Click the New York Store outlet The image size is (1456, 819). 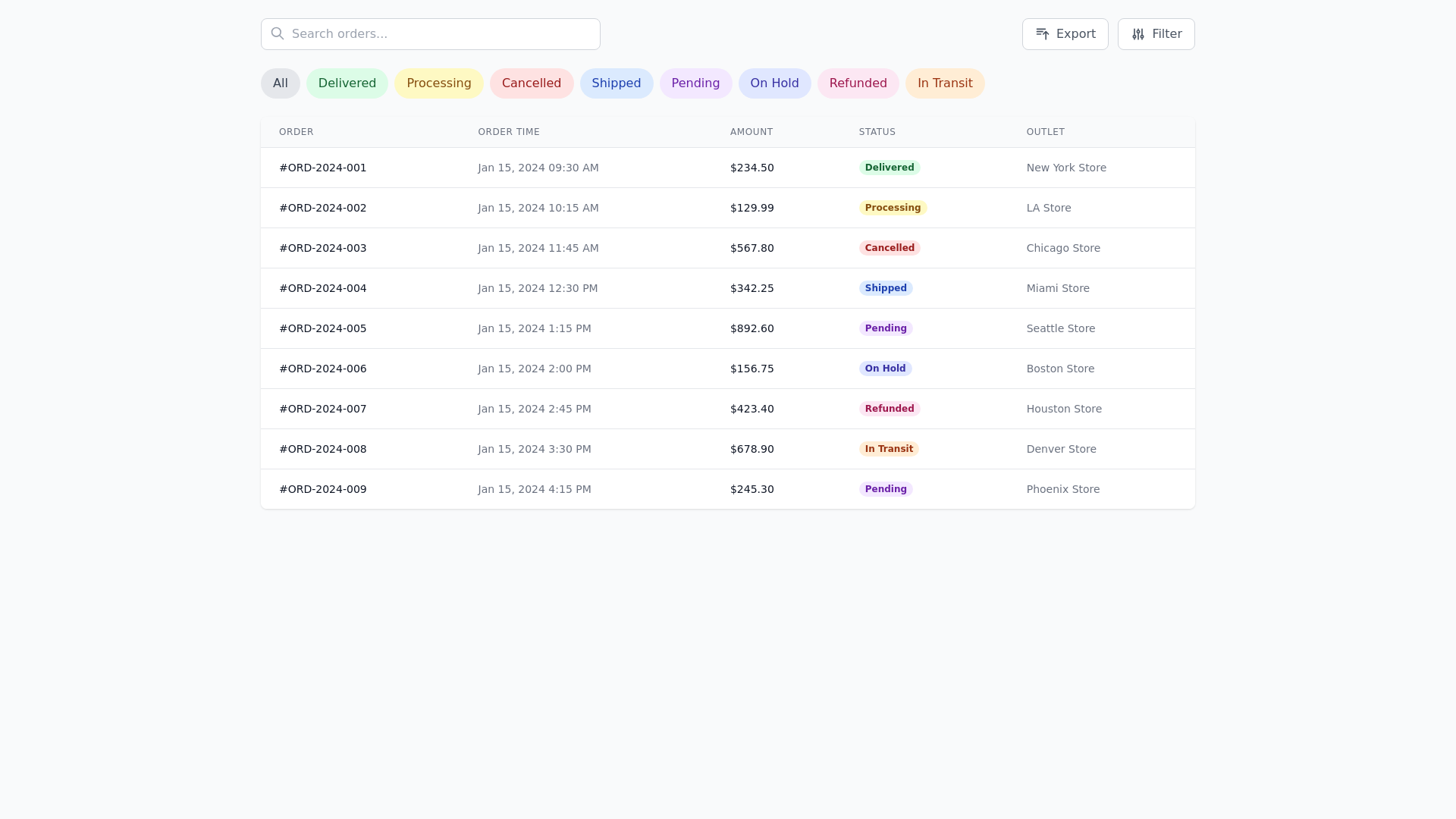tap(1066, 168)
